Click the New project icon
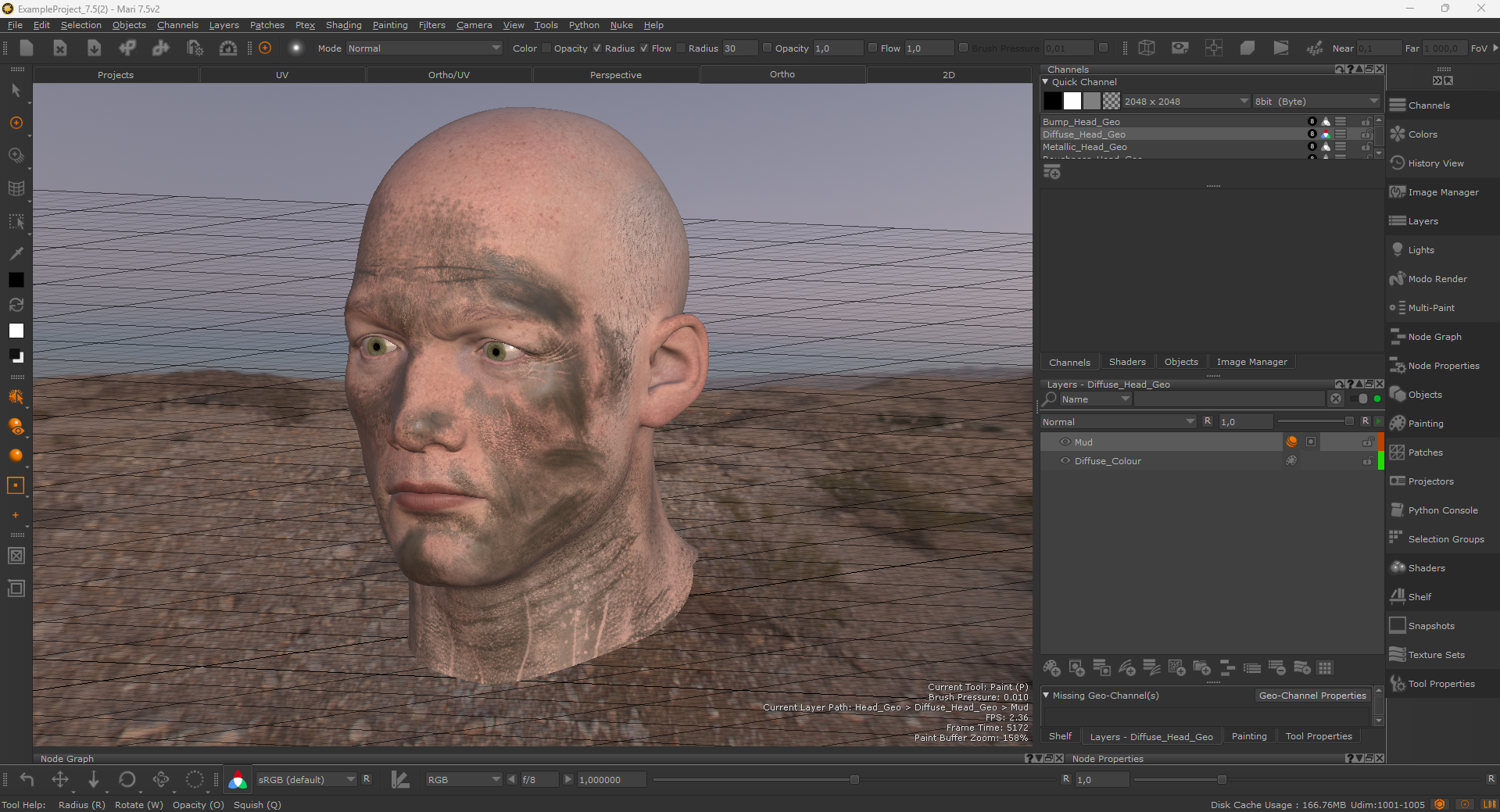 (27, 48)
